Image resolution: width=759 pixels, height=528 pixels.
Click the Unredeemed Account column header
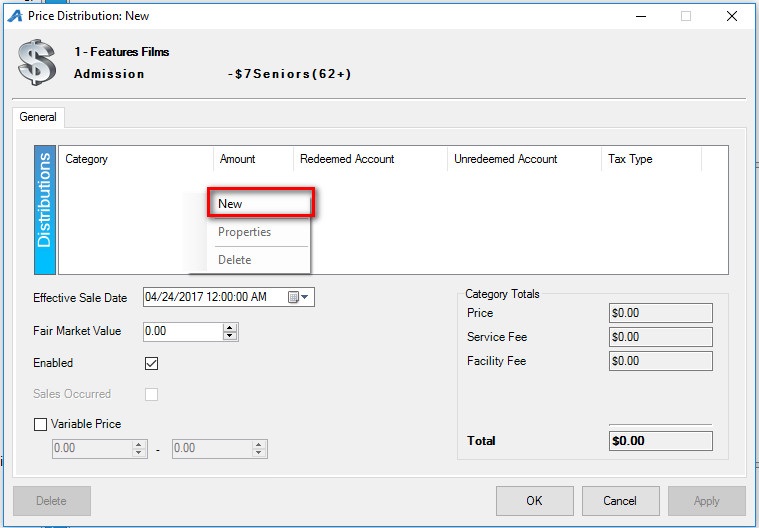tap(524, 159)
